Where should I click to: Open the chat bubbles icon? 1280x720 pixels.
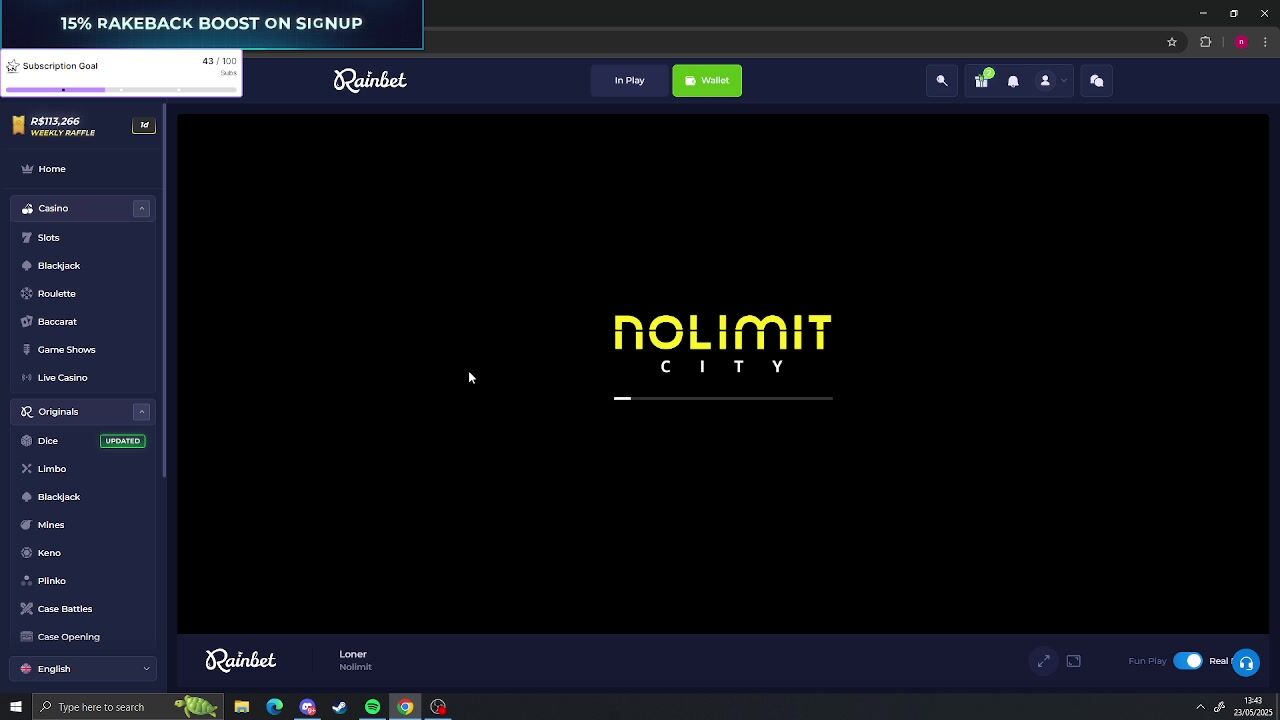point(1097,81)
